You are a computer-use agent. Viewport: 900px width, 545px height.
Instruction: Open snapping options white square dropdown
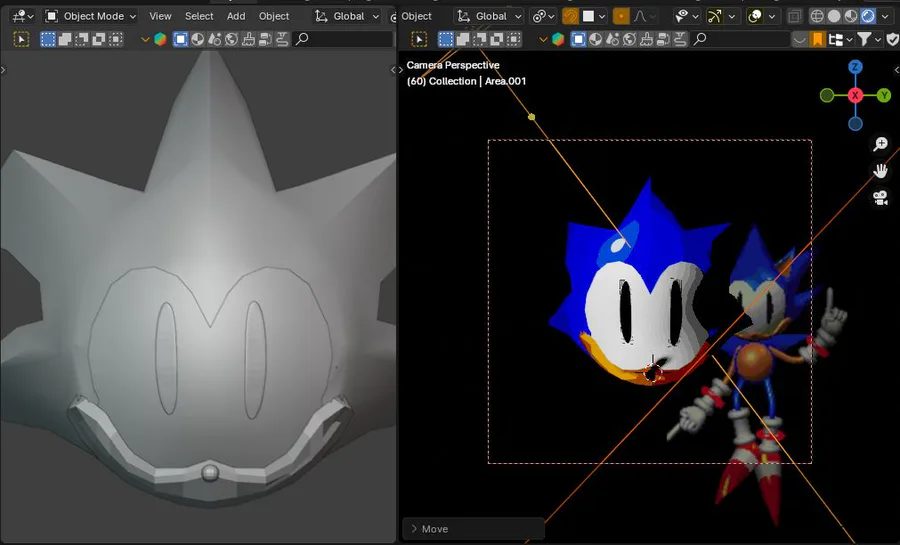point(593,16)
